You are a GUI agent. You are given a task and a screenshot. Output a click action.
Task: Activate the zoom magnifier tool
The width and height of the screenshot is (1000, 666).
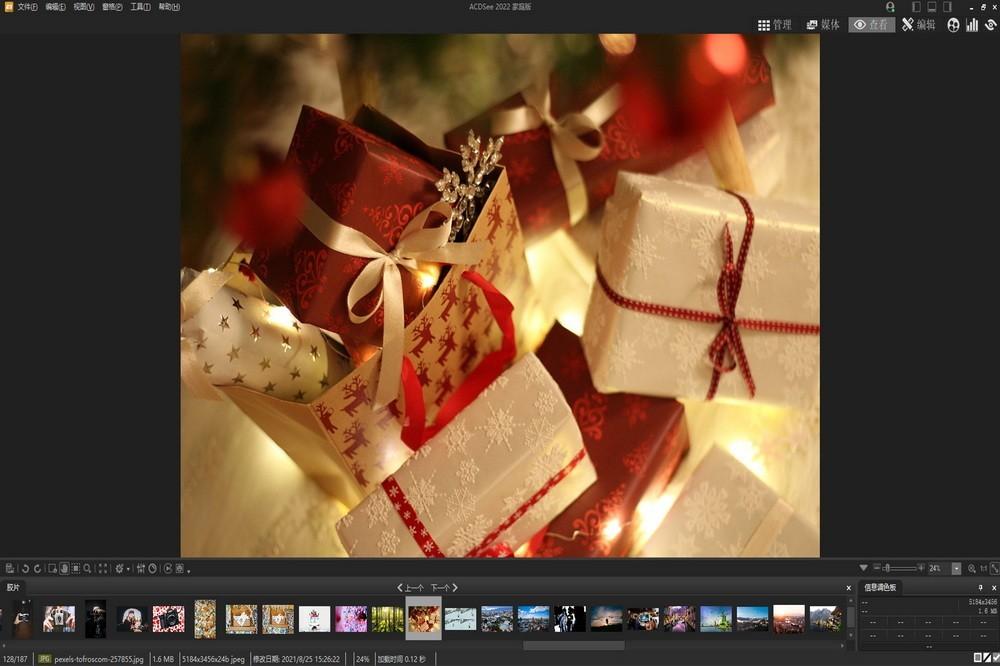tap(87, 568)
